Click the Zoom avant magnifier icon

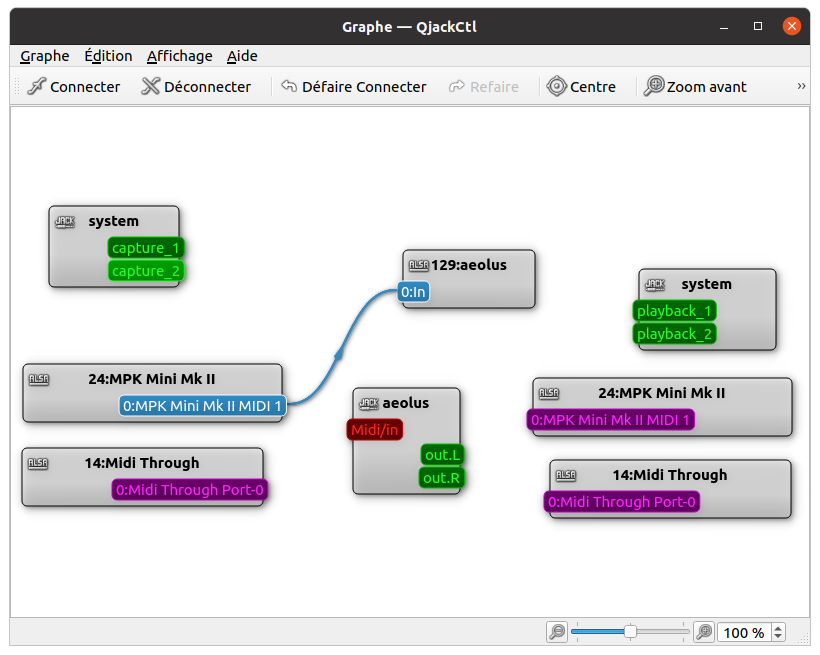[654, 87]
